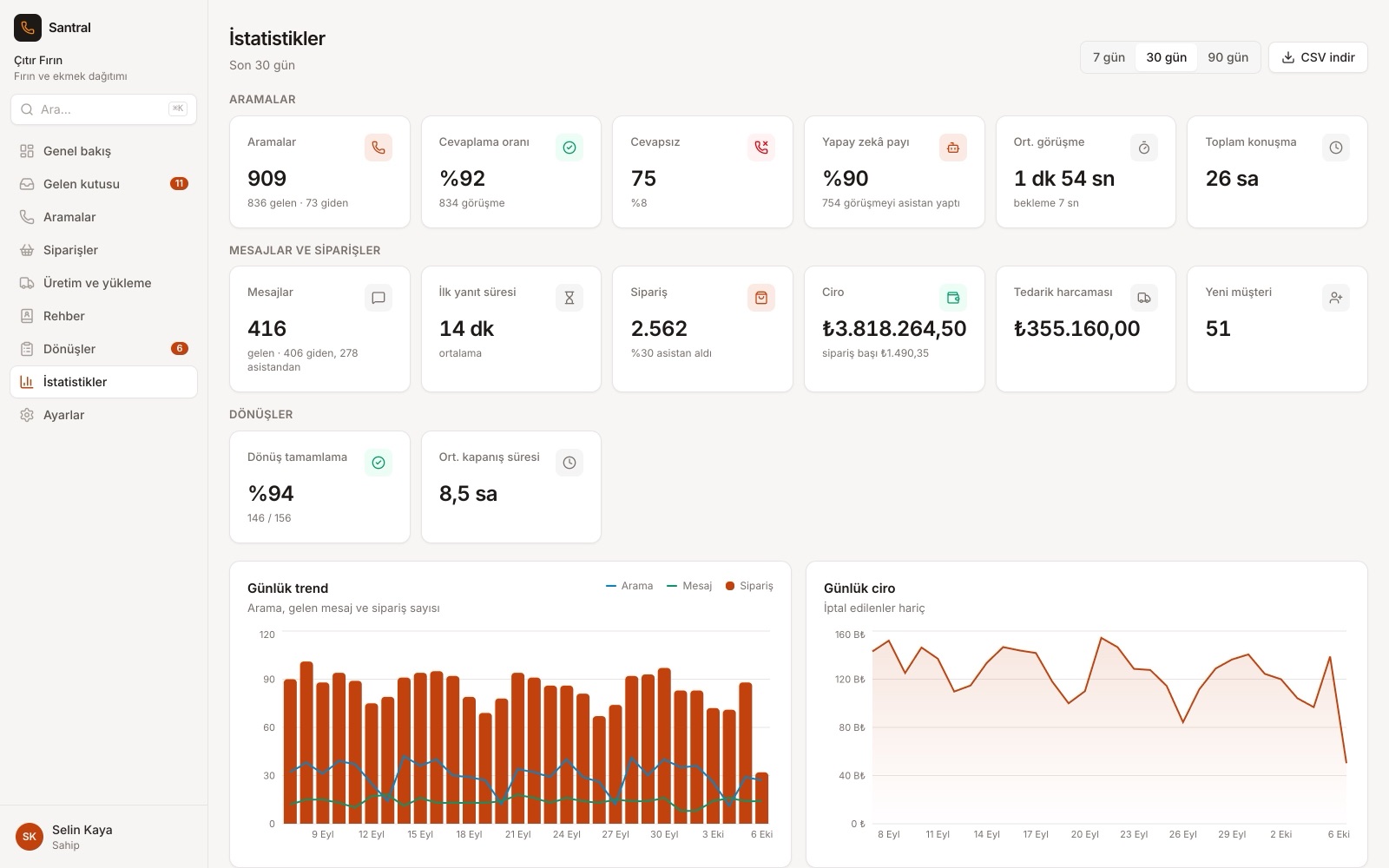Focus the Ara... search field
The image size is (1389, 868).
pyautogui.click(x=103, y=109)
